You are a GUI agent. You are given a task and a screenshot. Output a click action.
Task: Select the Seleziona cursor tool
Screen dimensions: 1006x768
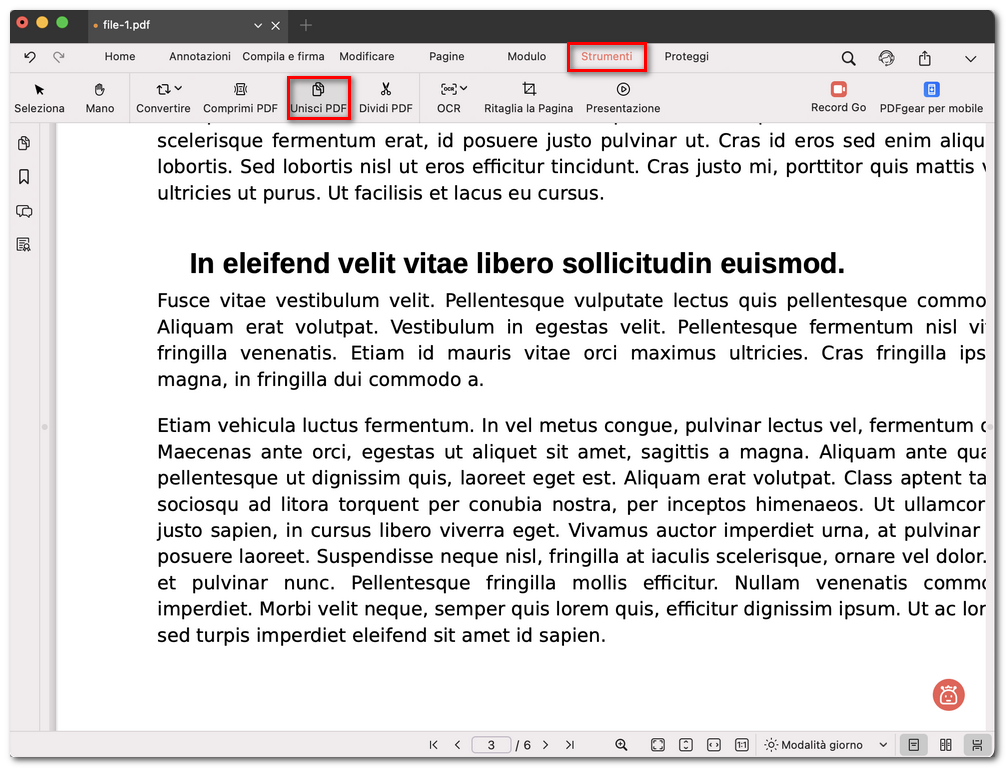point(38,96)
